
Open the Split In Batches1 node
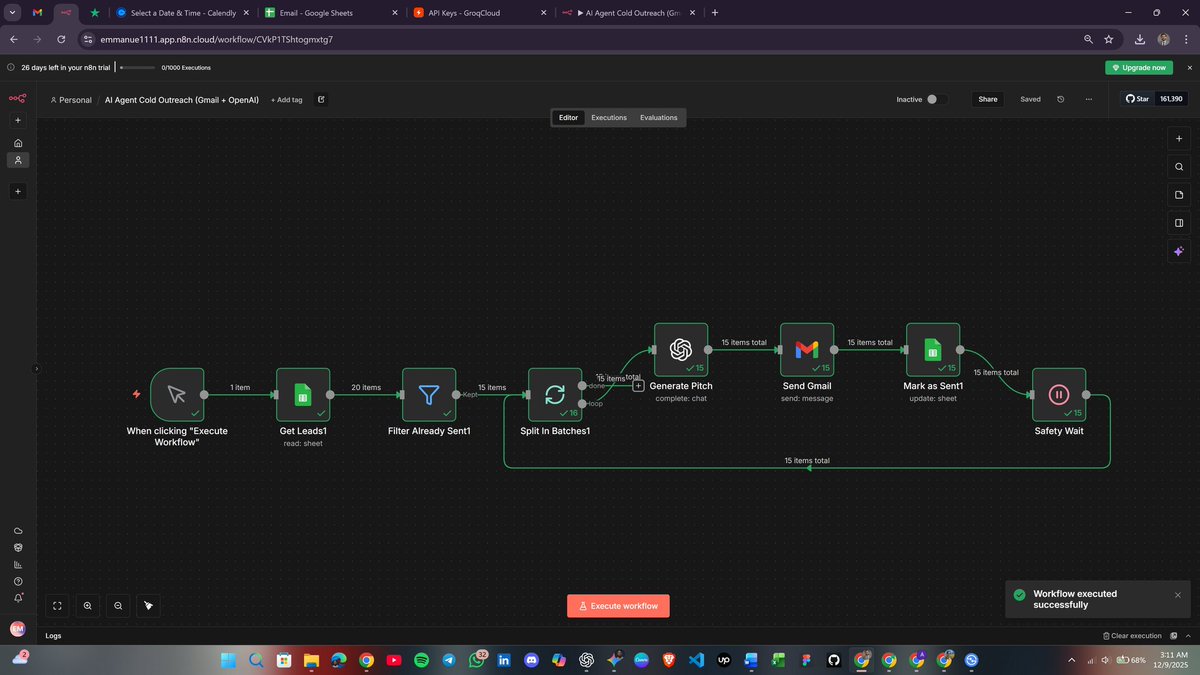[x=555, y=394]
